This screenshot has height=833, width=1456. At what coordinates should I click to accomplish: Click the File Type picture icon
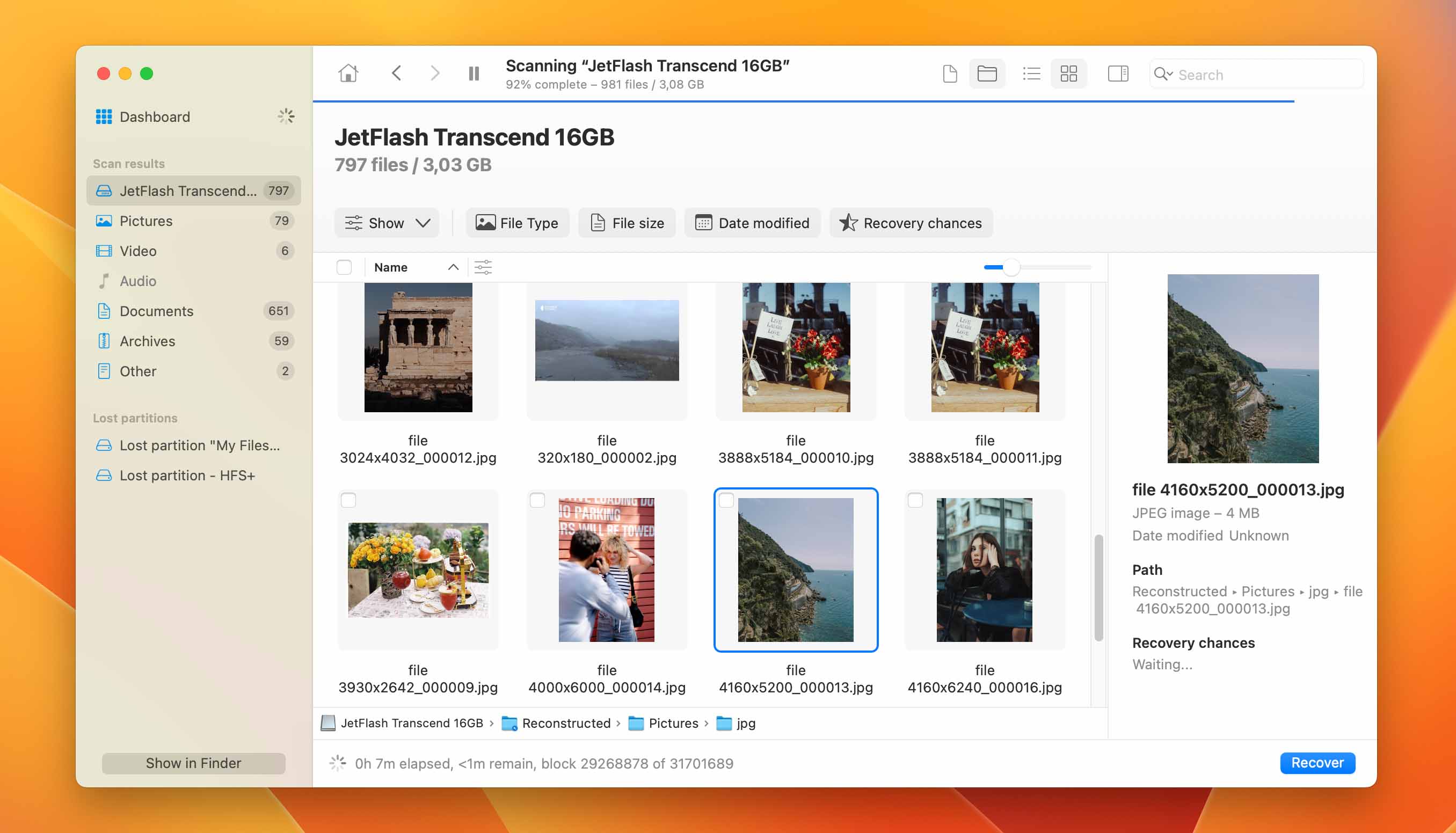[x=485, y=223]
